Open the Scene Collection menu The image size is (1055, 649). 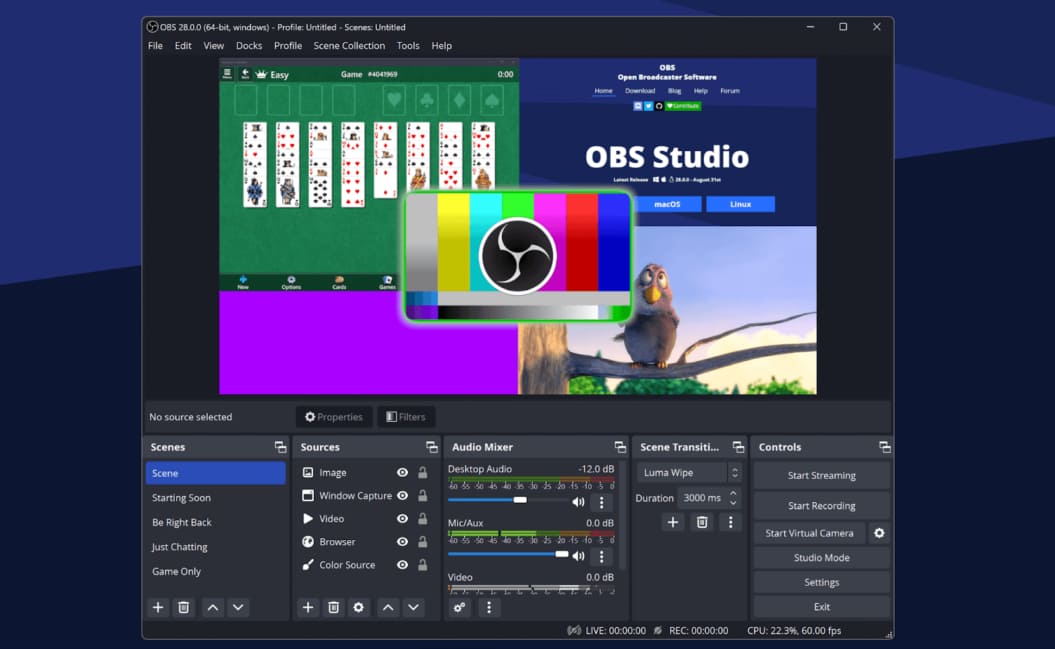[x=349, y=46]
